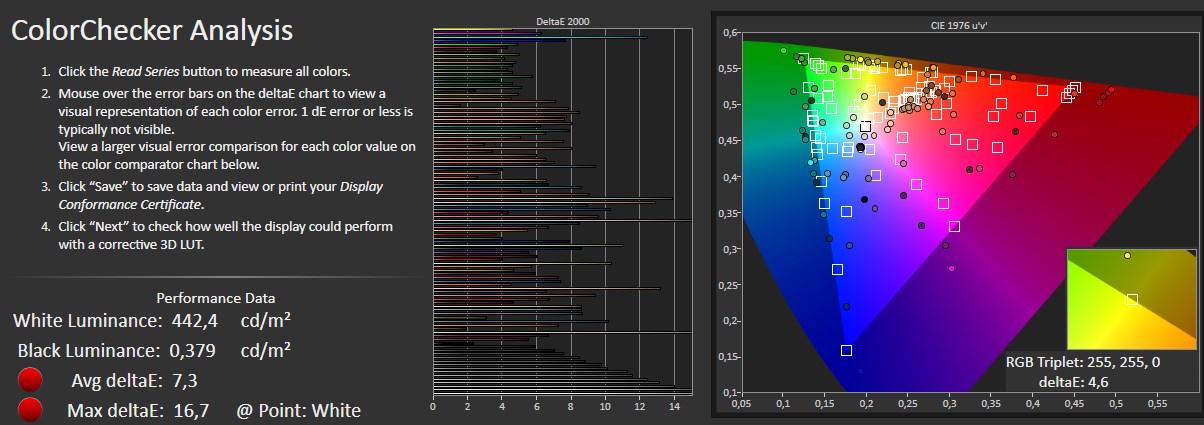1204x425 pixels.
Task: Select the blue primary target square at the chart bottom
Action: click(x=846, y=350)
